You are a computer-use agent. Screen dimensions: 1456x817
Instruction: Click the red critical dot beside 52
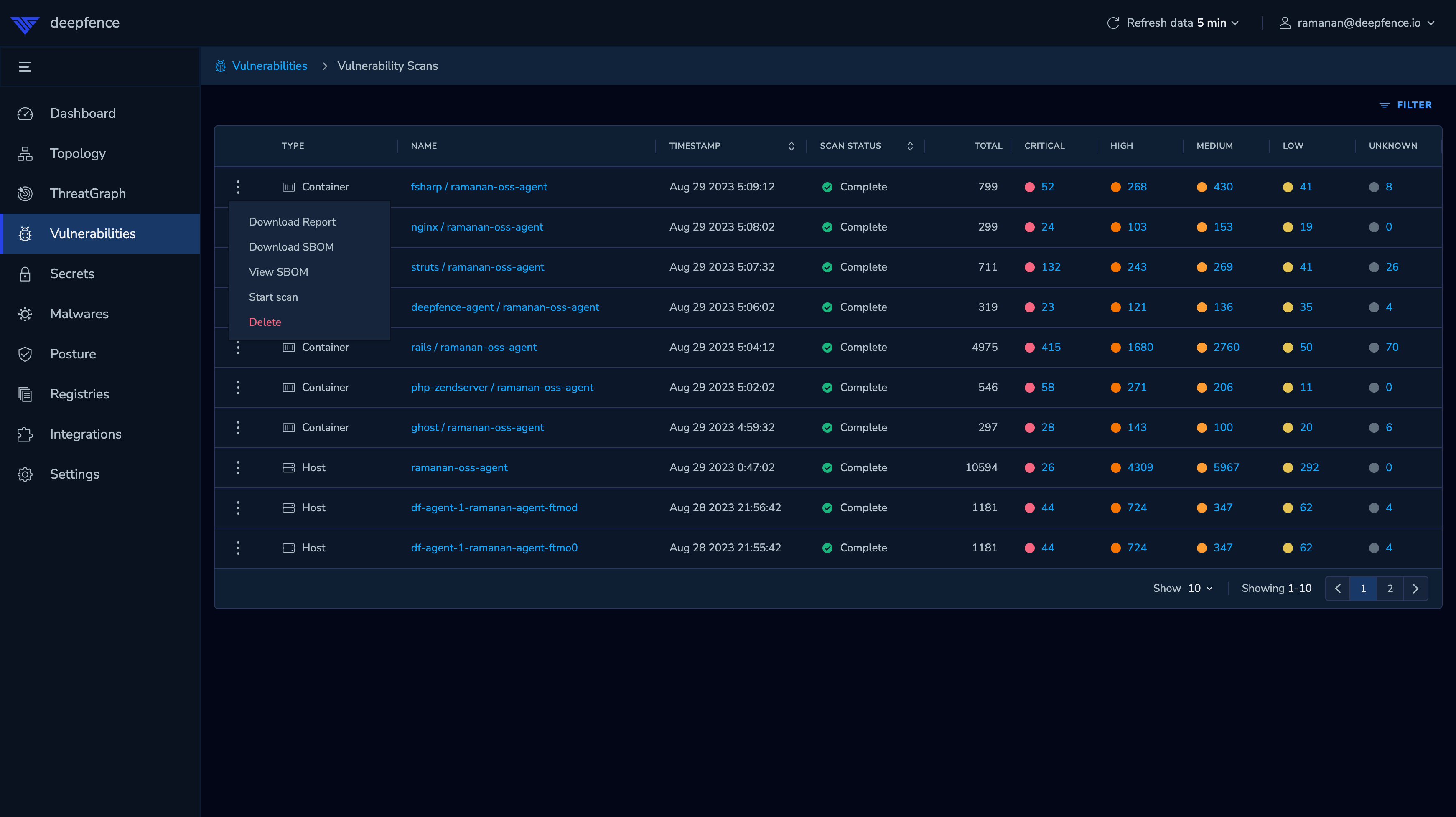[x=1029, y=187]
